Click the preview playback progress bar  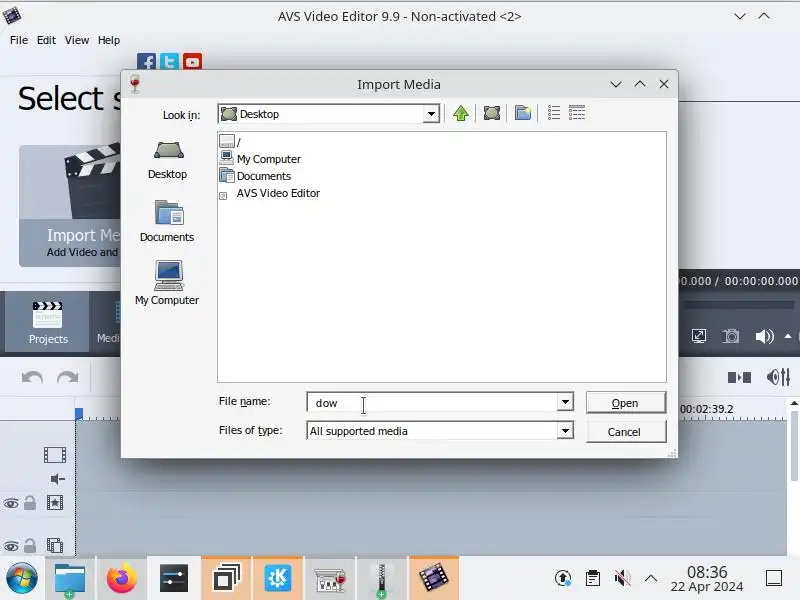(738, 305)
